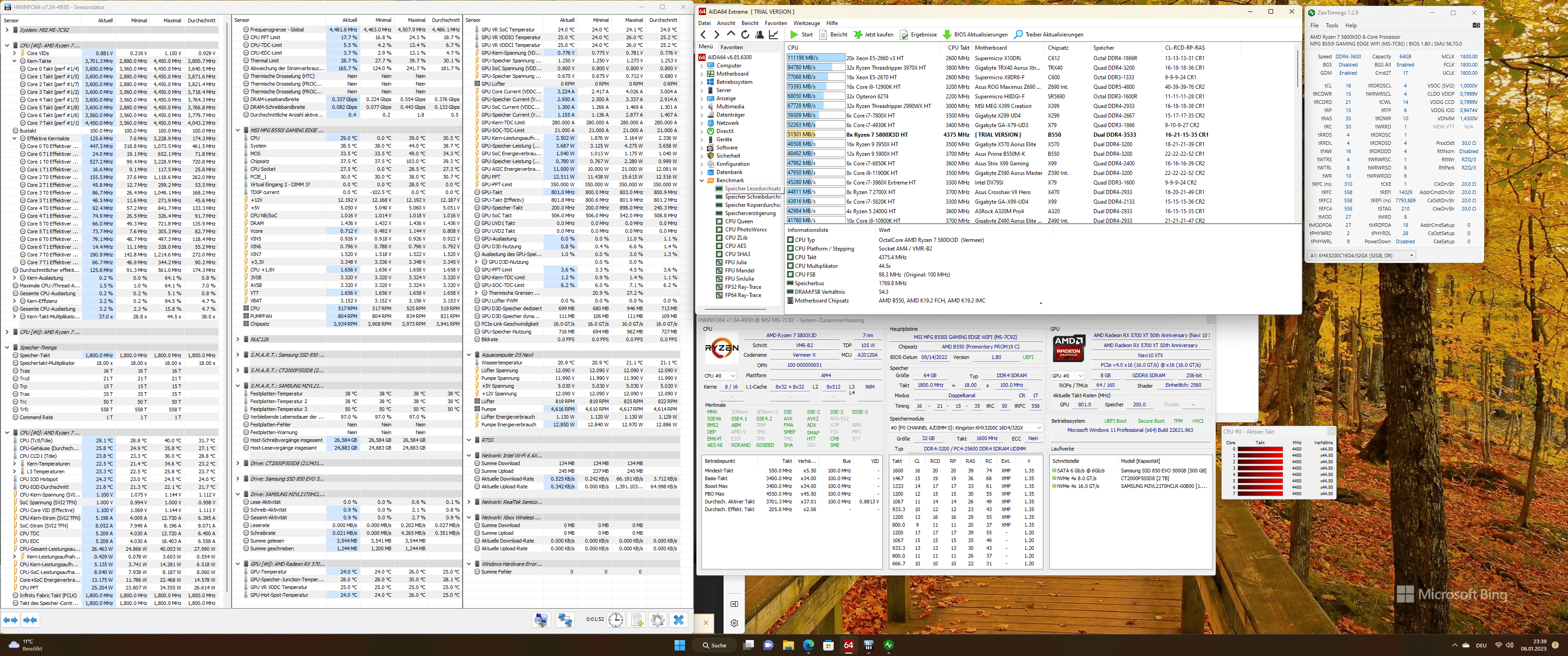Toggle FP32 Ray-Trace benchmark checkbox
This screenshot has height=656, width=1568.
719,287
